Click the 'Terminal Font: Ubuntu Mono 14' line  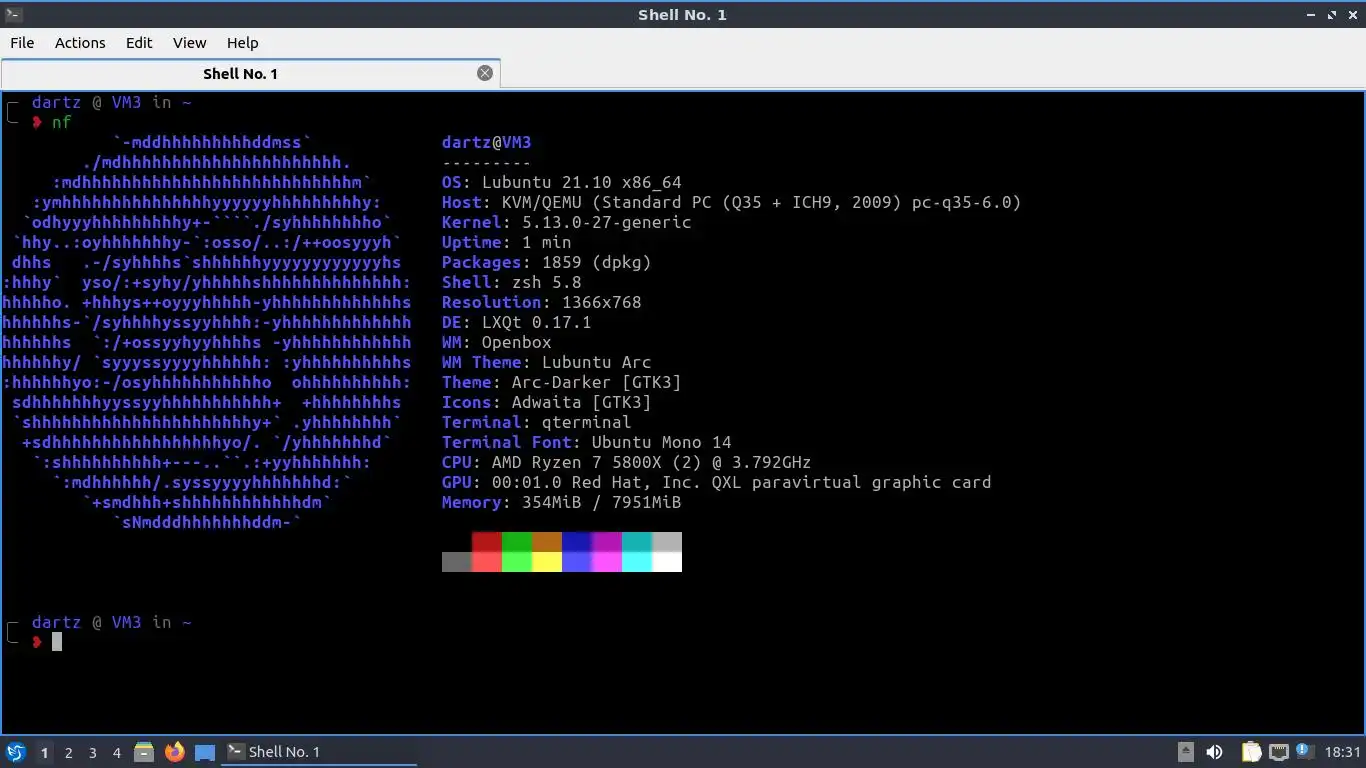point(587,442)
